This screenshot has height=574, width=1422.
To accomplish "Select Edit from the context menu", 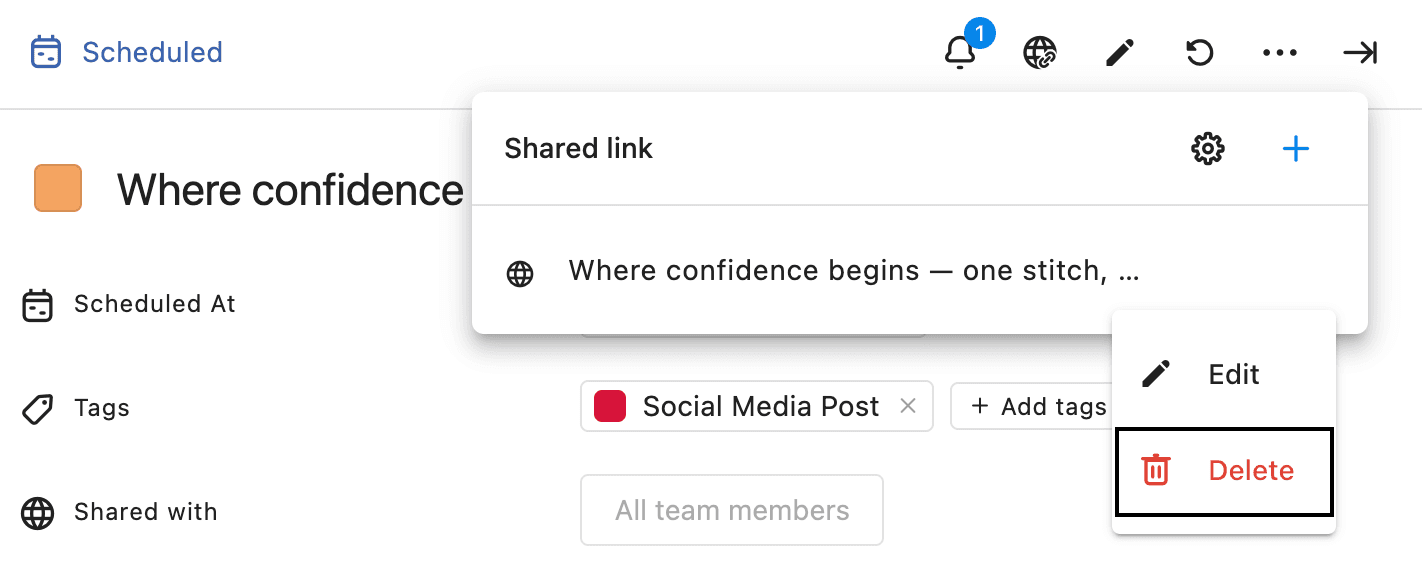I will (1223, 375).
